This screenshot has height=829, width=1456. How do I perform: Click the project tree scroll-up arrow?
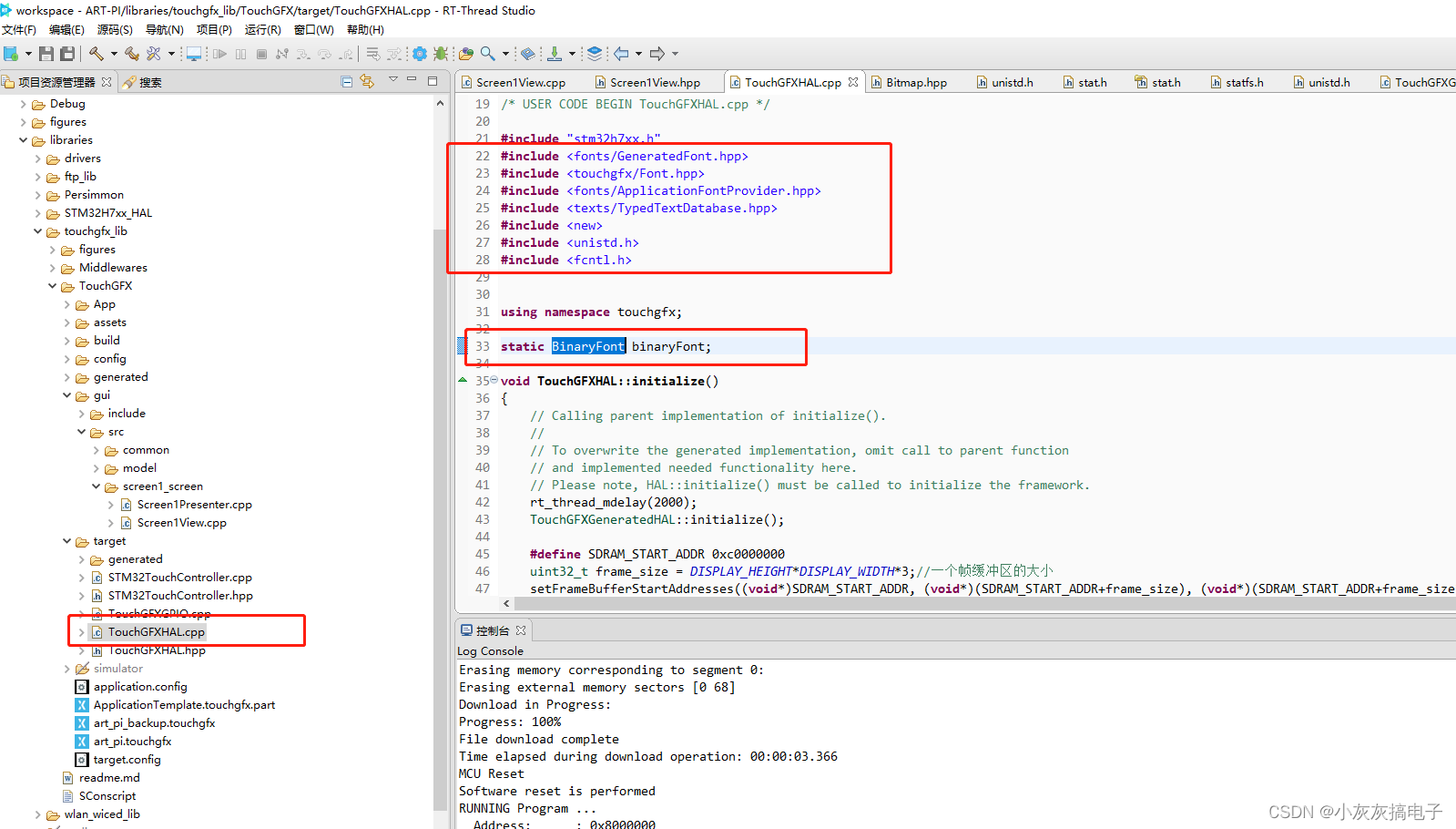[441, 103]
